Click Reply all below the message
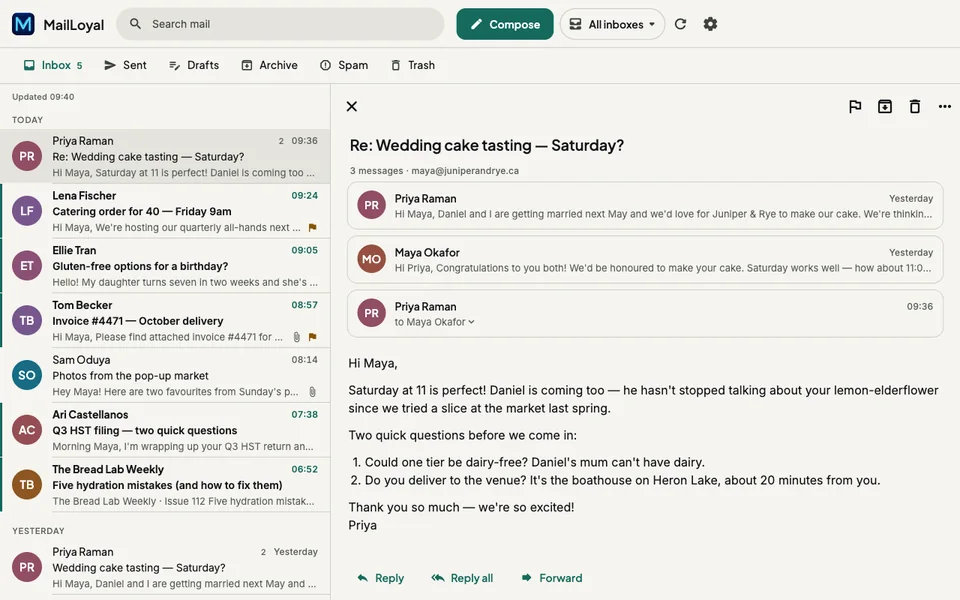The width and height of the screenshot is (960, 600). [x=462, y=578]
